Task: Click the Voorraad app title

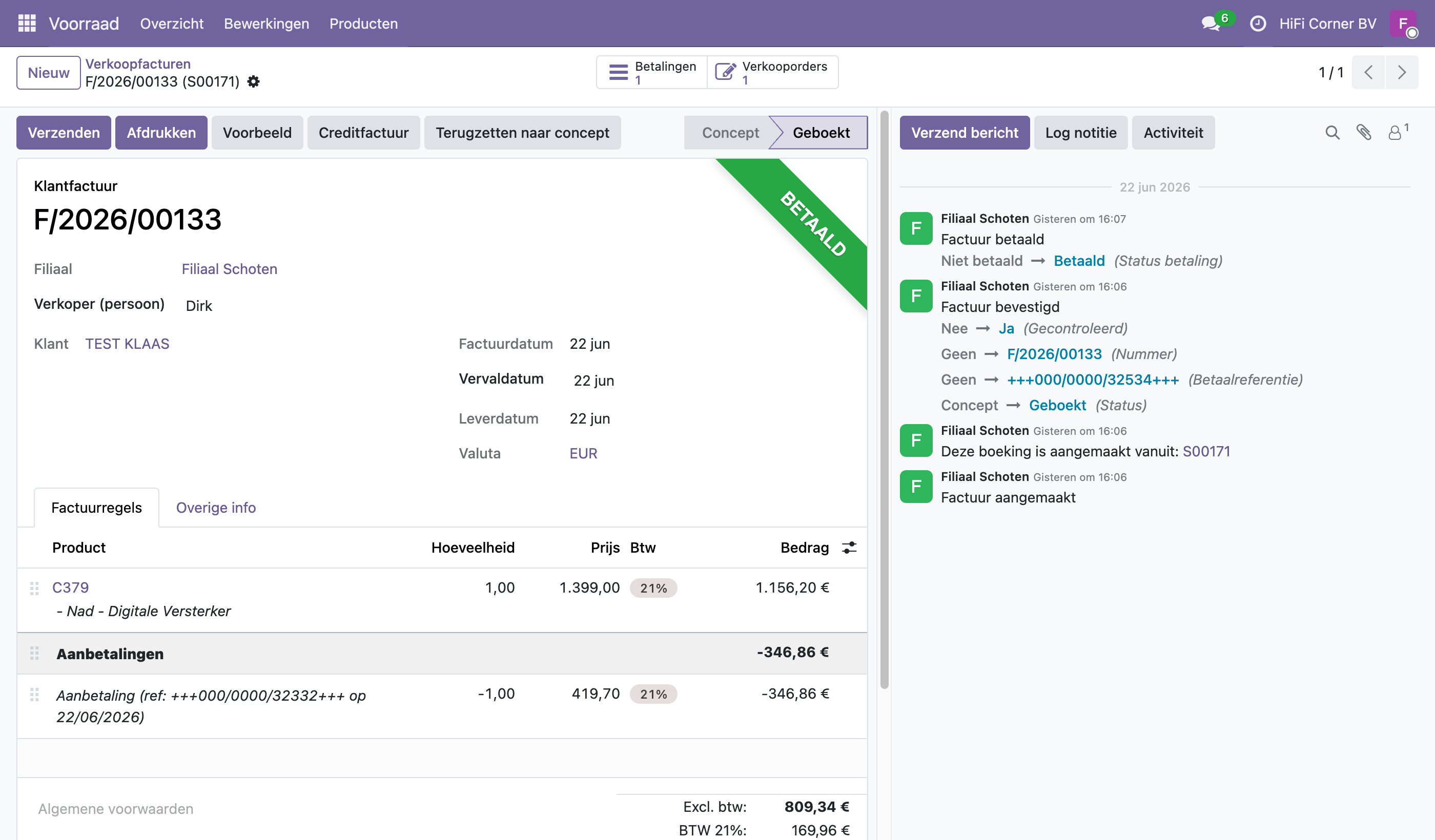Action: point(84,24)
